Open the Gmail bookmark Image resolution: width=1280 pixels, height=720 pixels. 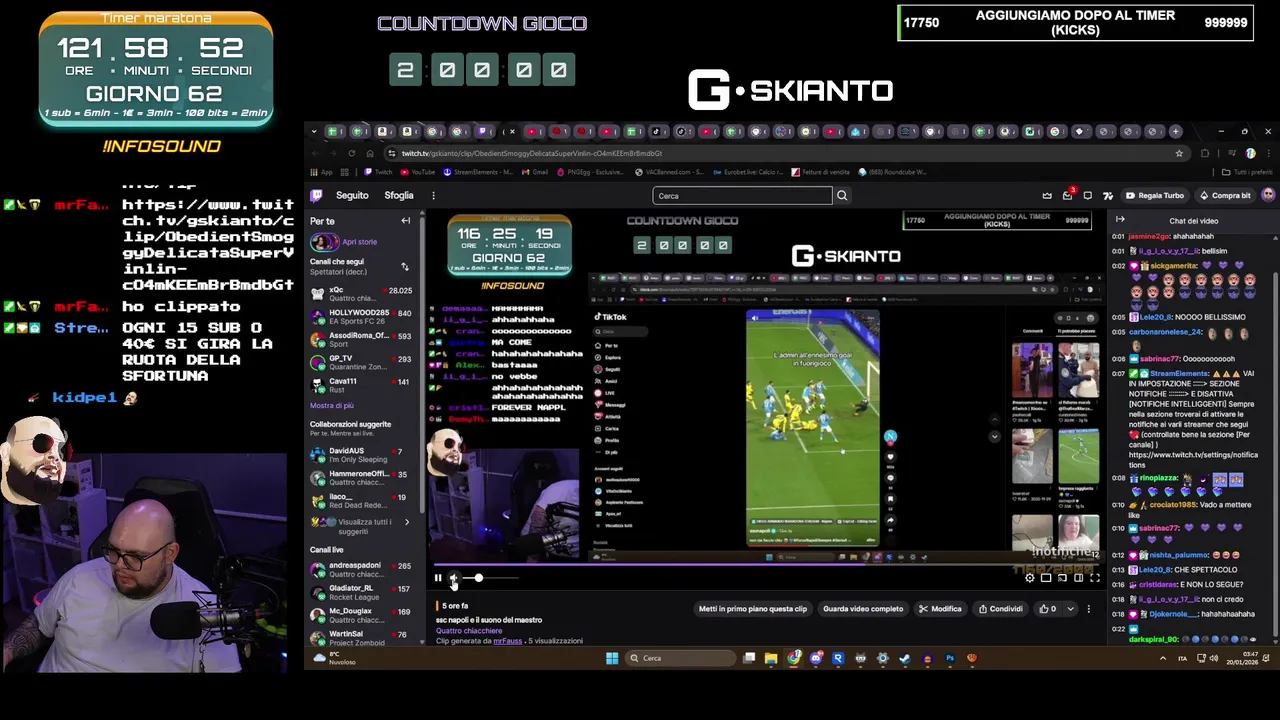coord(534,172)
